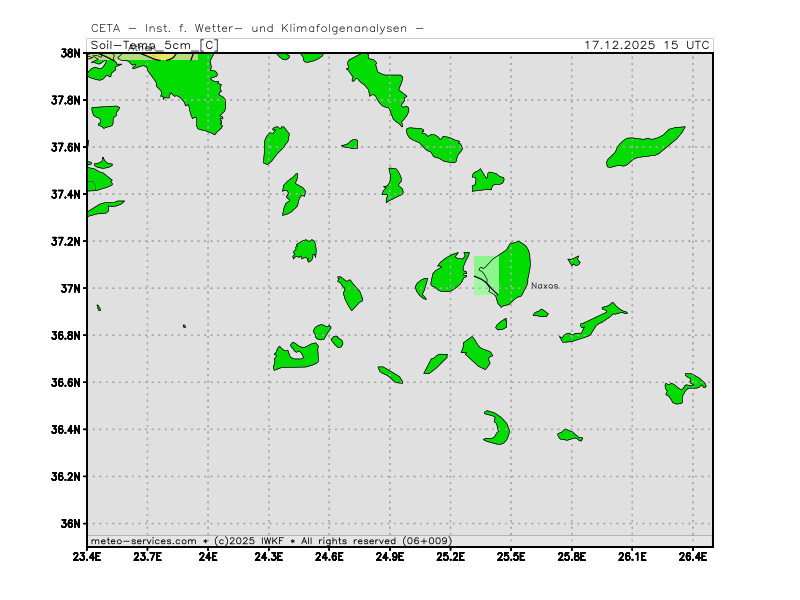800x600 pixels.
Task: Click the meteo-services.com footer text
Action: coord(143,540)
